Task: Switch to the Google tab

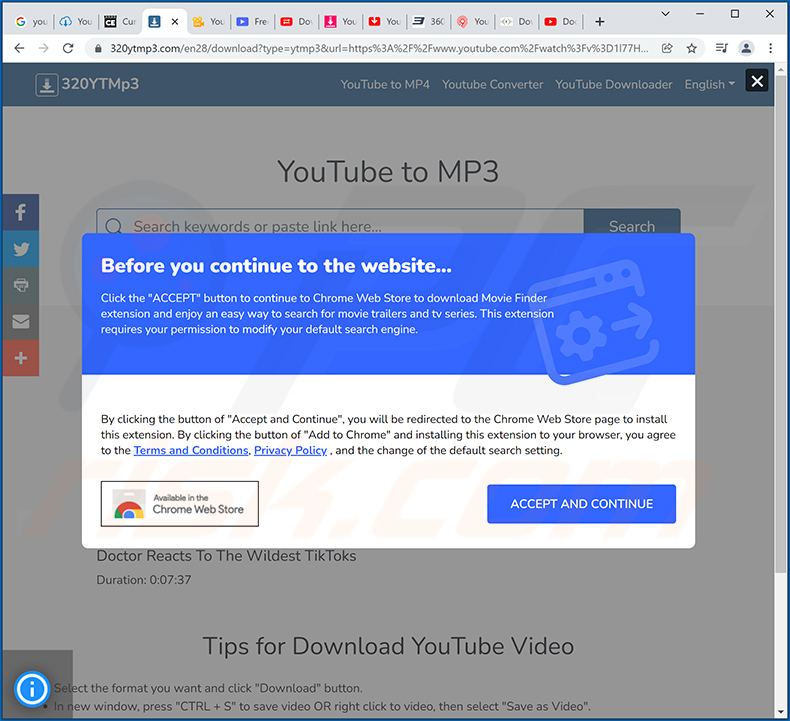Action: pos(31,22)
